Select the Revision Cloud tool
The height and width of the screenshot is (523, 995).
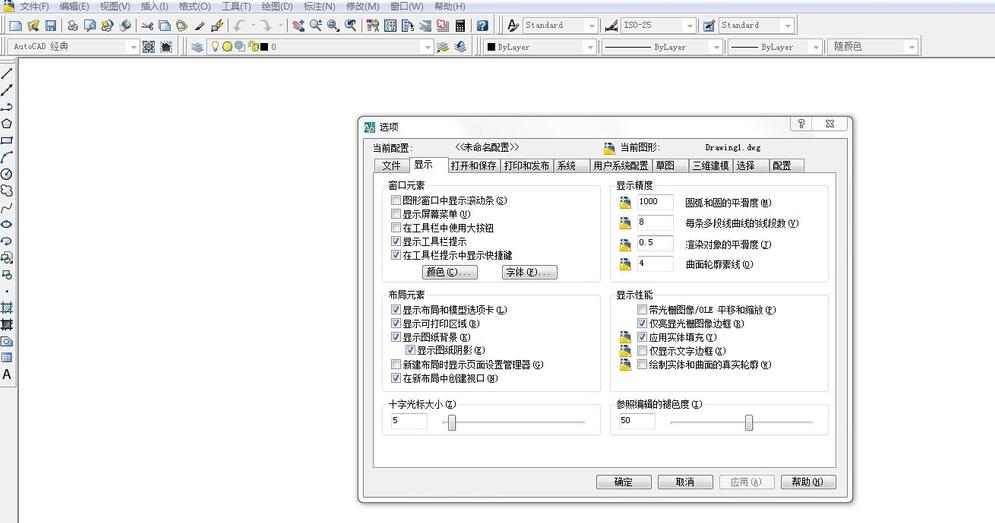pyautogui.click(x=6, y=190)
